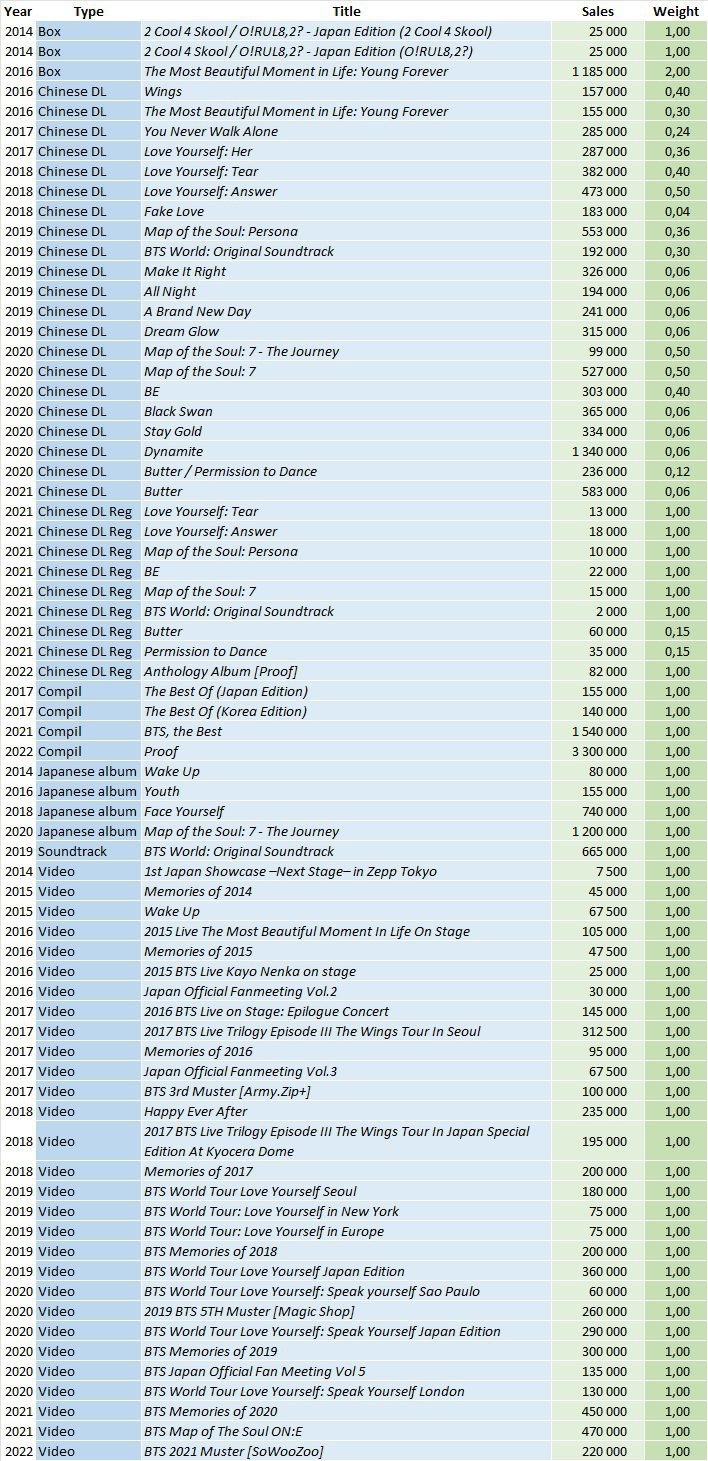Viewport: 708px width, 1461px height.
Task: Click the sales value 382 000
Action: tap(604, 171)
